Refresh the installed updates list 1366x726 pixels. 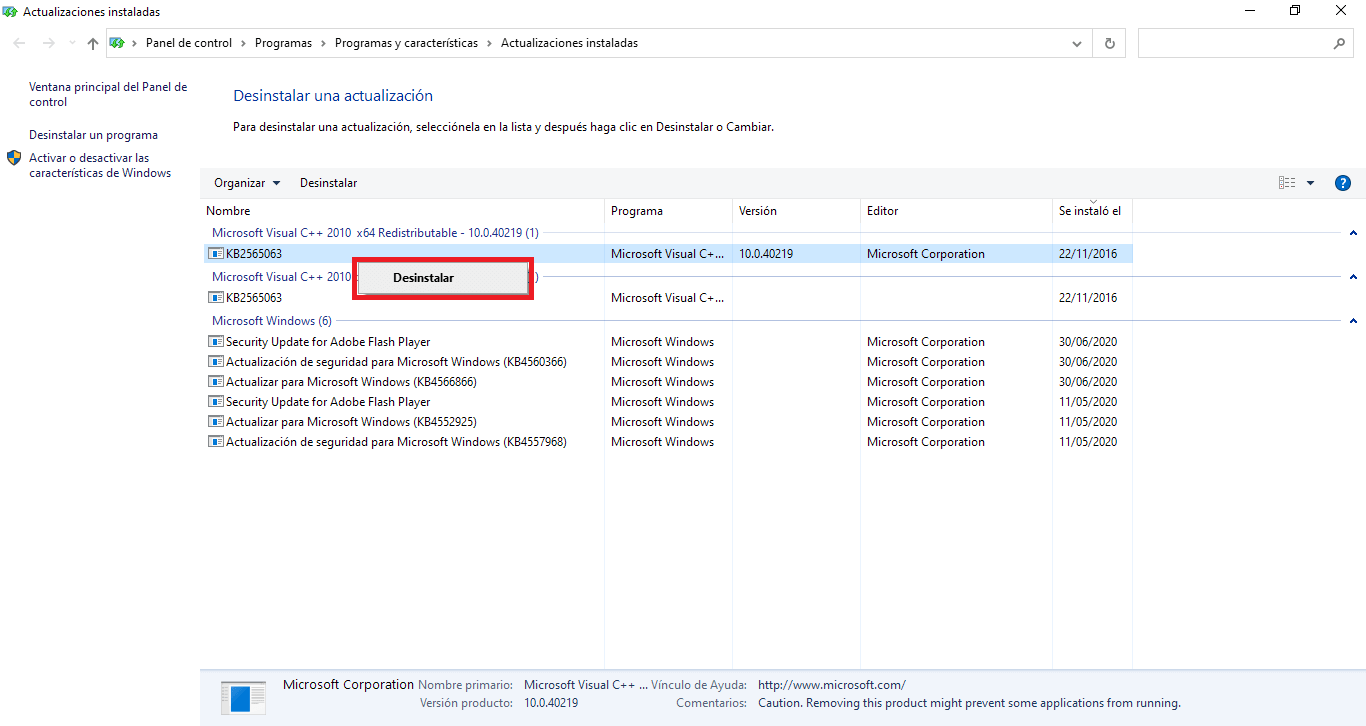[x=1109, y=44]
